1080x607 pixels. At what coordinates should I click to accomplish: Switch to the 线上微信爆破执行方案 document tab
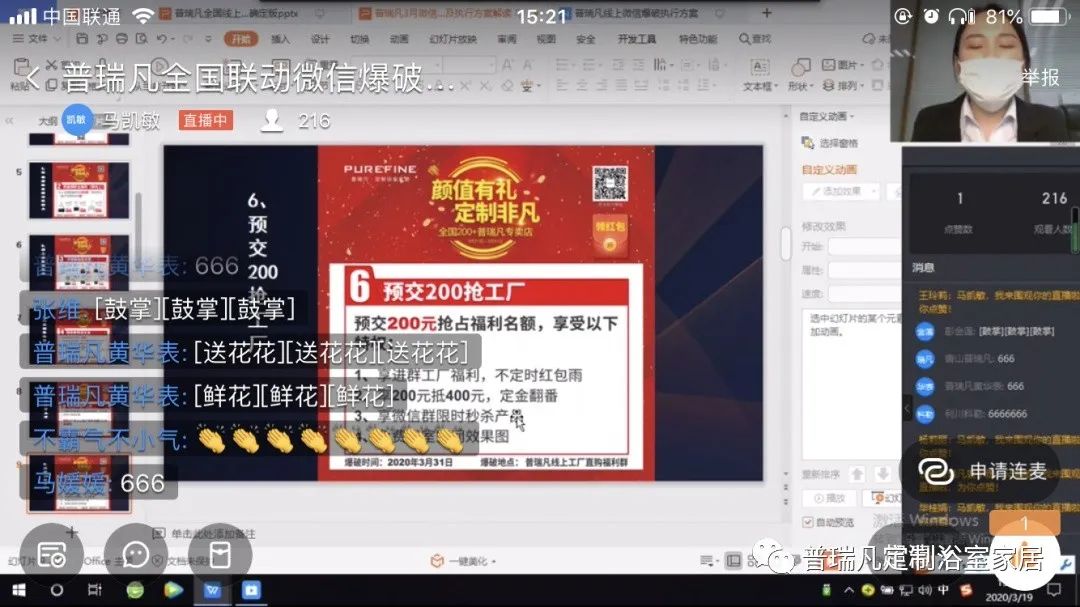[637, 13]
